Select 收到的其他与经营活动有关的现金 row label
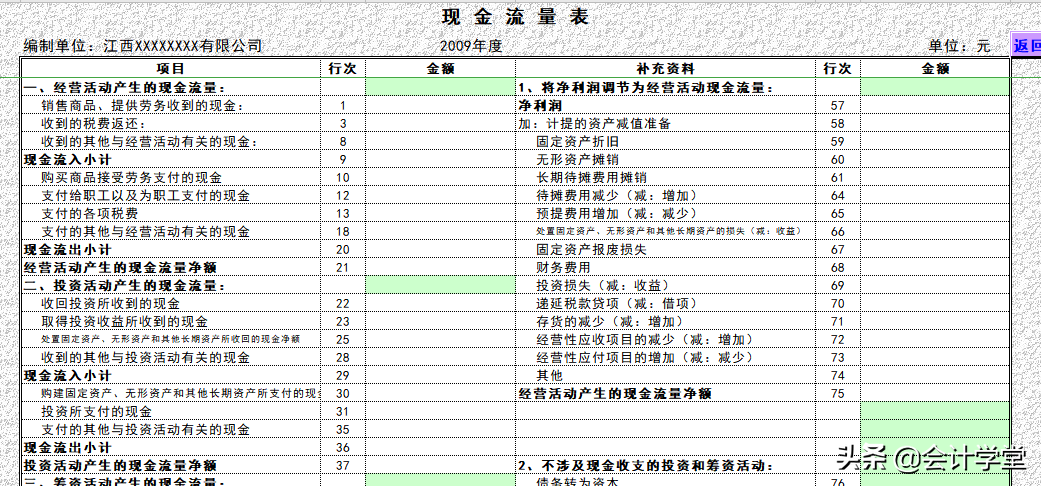Image resolution: width=1041 pixels, height=486 pixels. coord(149,141)
